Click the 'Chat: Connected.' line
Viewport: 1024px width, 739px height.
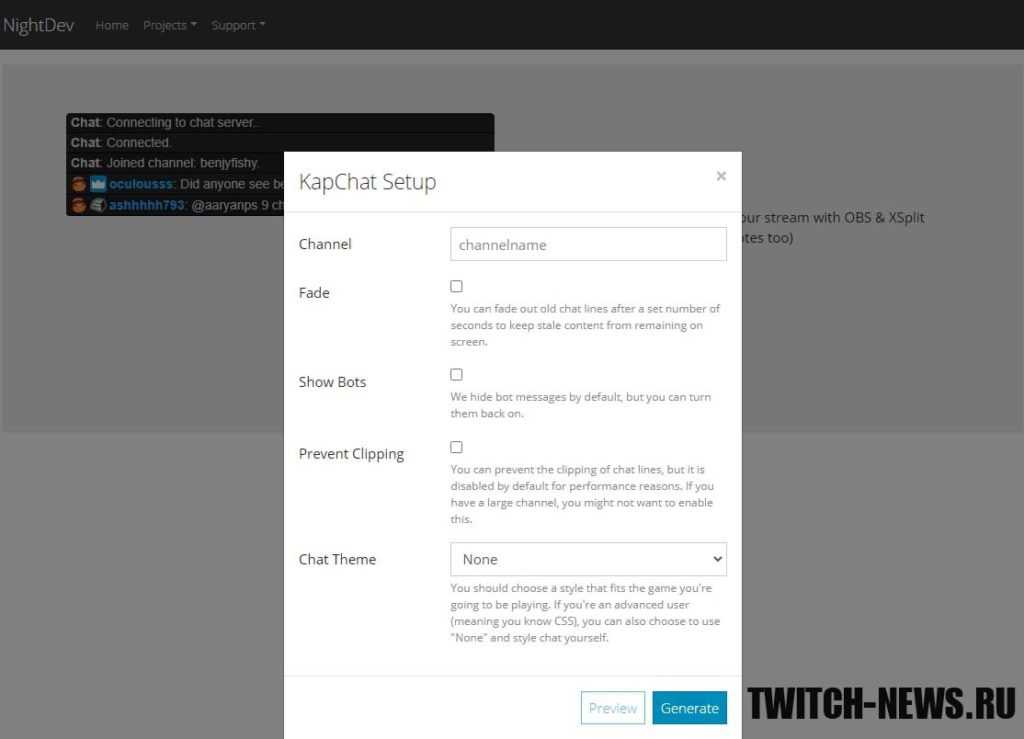tap(121, 143)
